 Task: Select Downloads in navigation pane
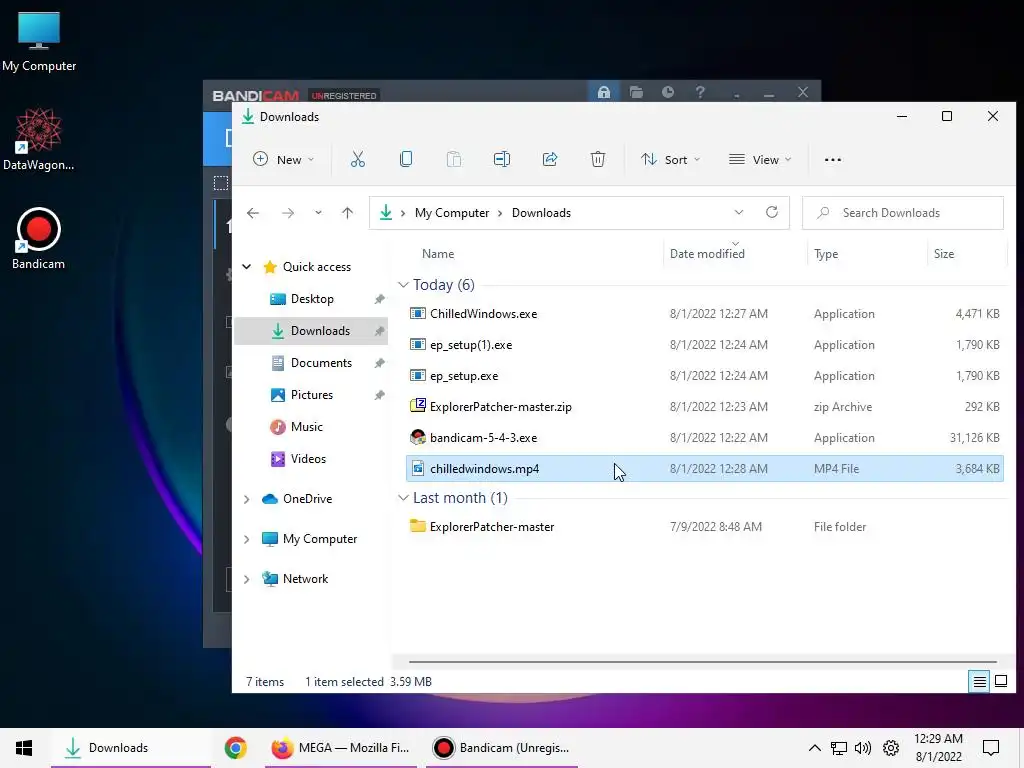[x=311, y=331]
